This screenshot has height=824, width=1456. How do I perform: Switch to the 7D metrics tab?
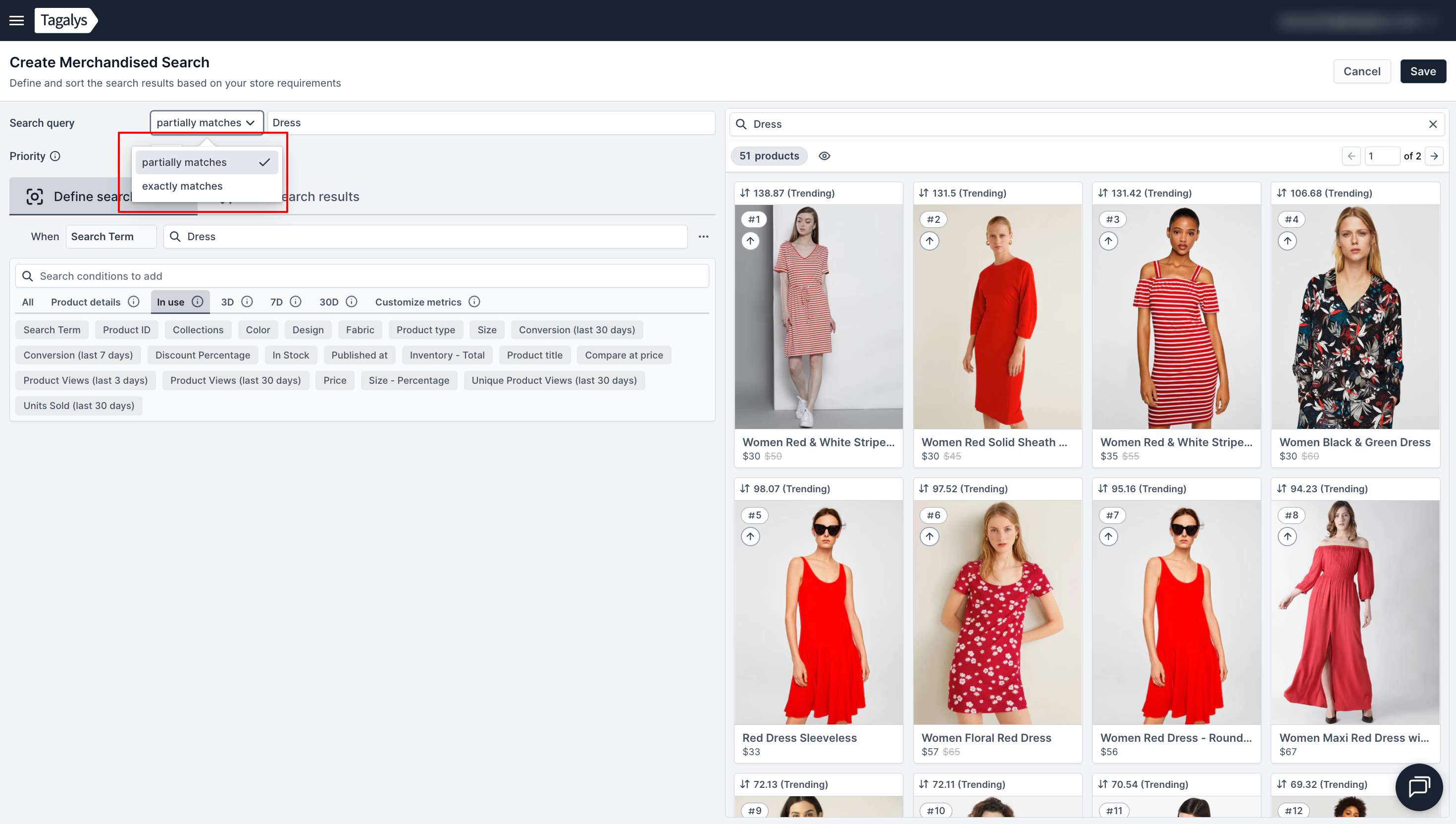tap(276, 302)
